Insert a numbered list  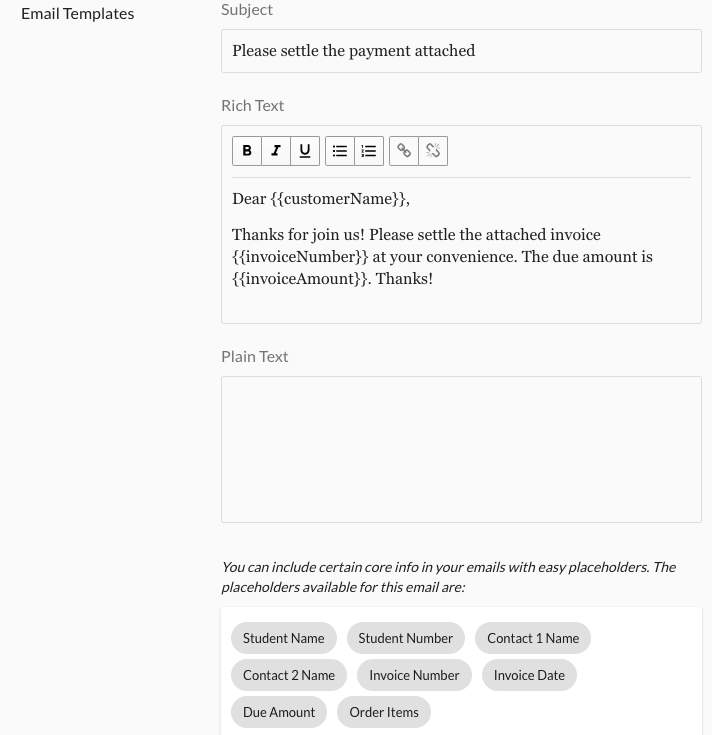369,151
